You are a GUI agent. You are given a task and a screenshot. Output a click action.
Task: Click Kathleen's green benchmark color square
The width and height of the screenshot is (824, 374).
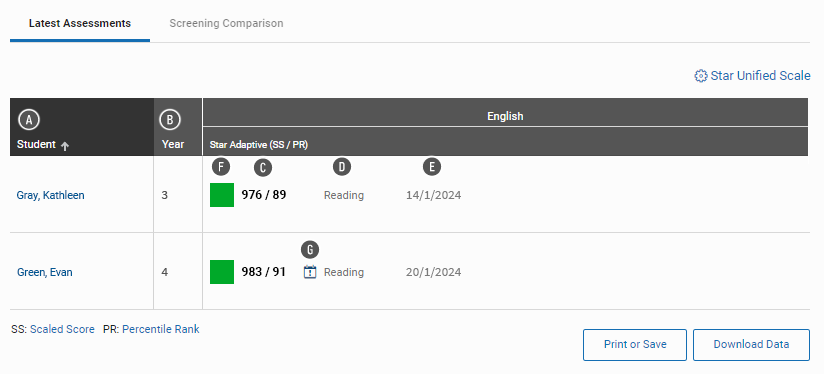(x=222, y=195)
